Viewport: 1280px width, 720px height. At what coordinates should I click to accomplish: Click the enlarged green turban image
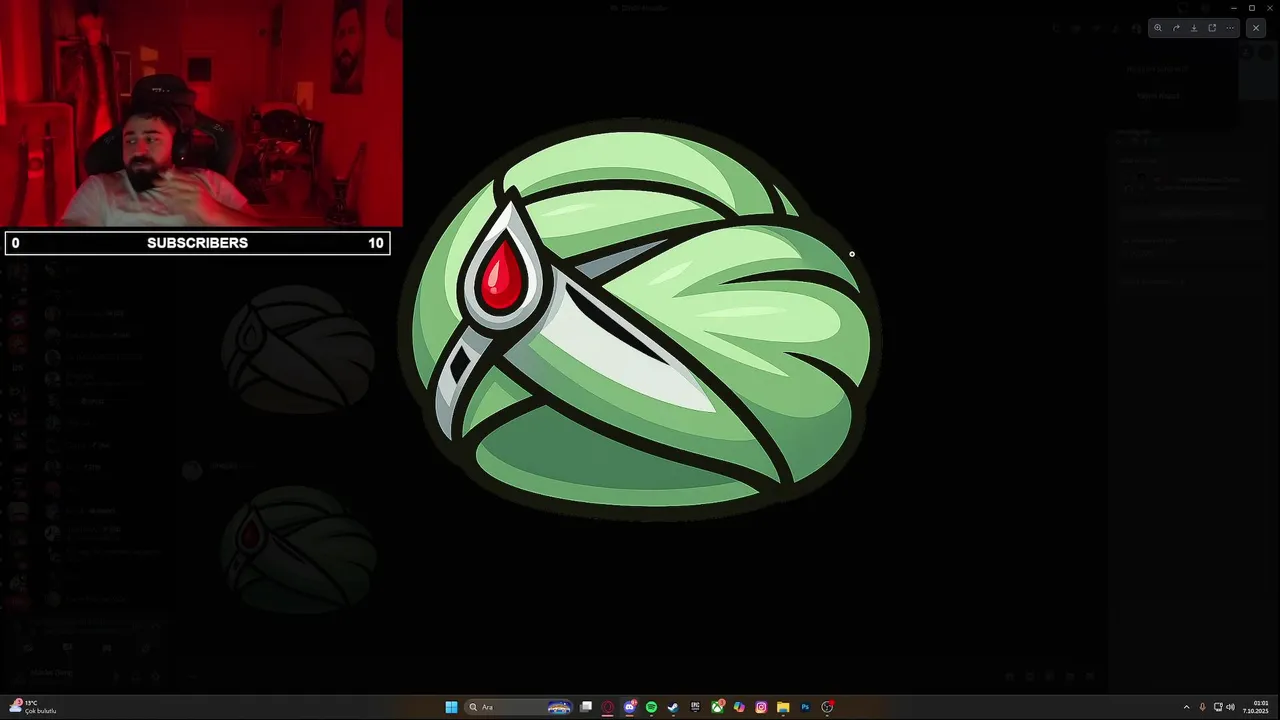click(x=640, y=320)
